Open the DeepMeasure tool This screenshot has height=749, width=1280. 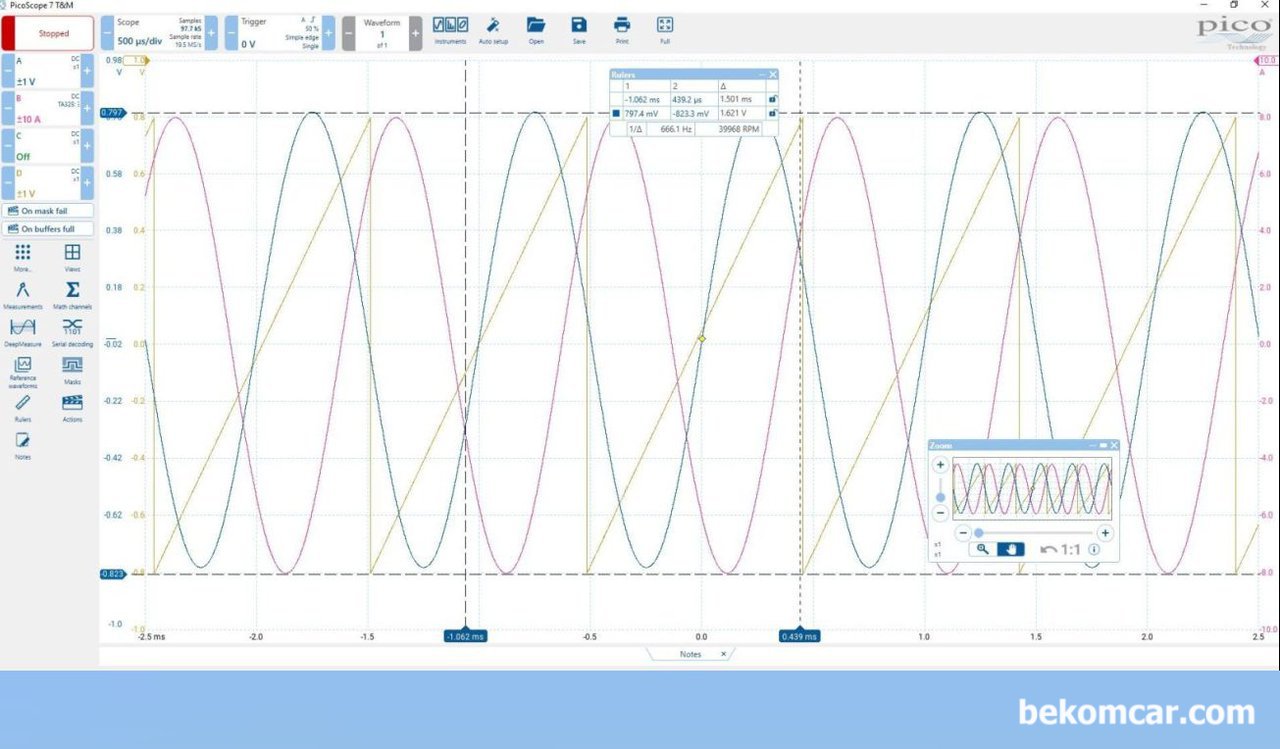click(23, 332)
